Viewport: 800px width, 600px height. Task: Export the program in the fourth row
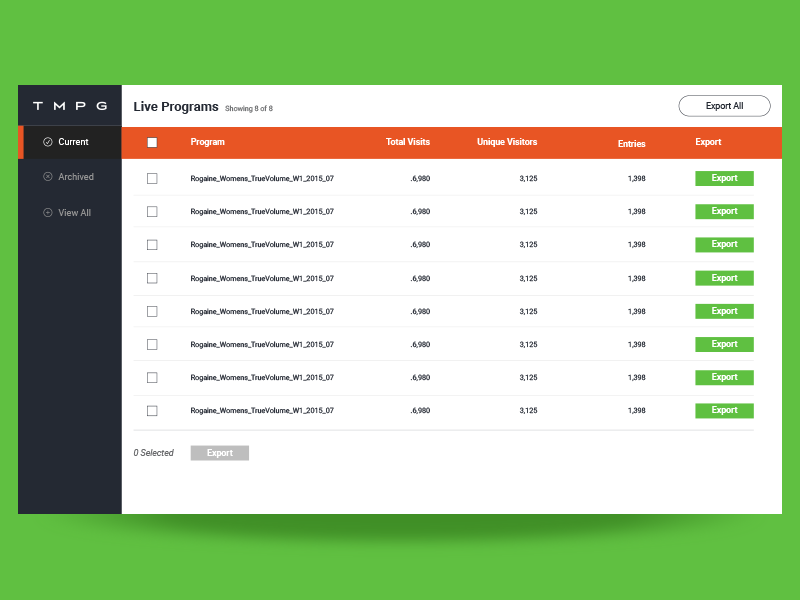(x=724, y=278)
